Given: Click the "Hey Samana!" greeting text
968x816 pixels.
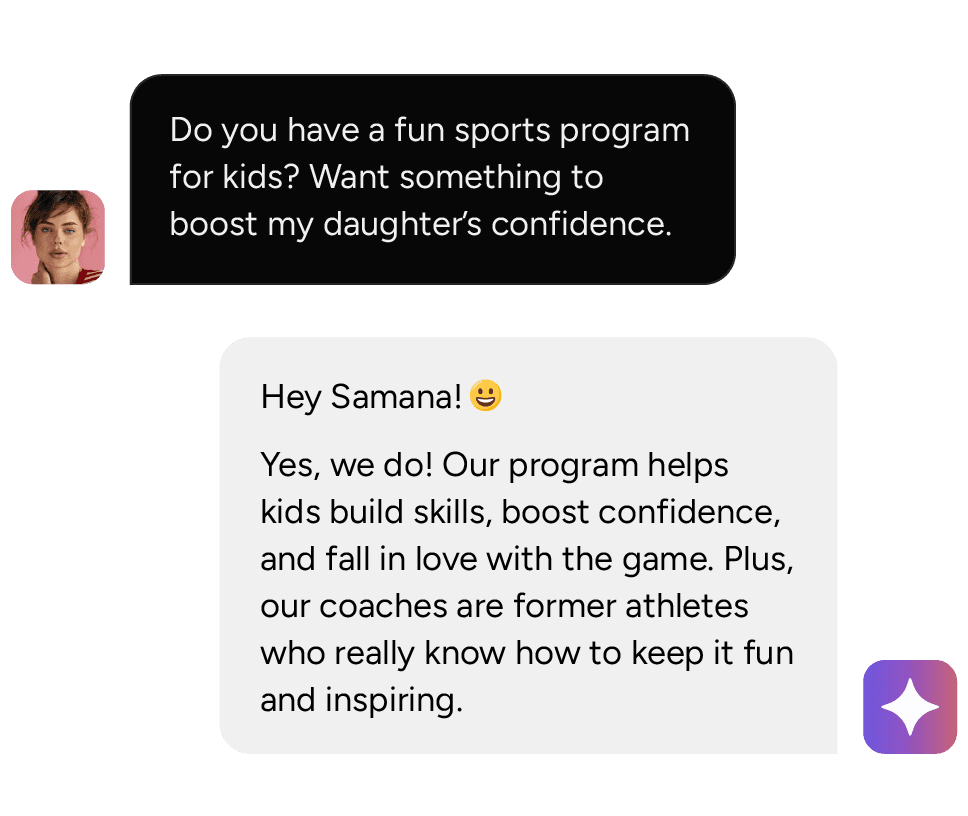Looking at the screenshot, I should coord(361,398).
